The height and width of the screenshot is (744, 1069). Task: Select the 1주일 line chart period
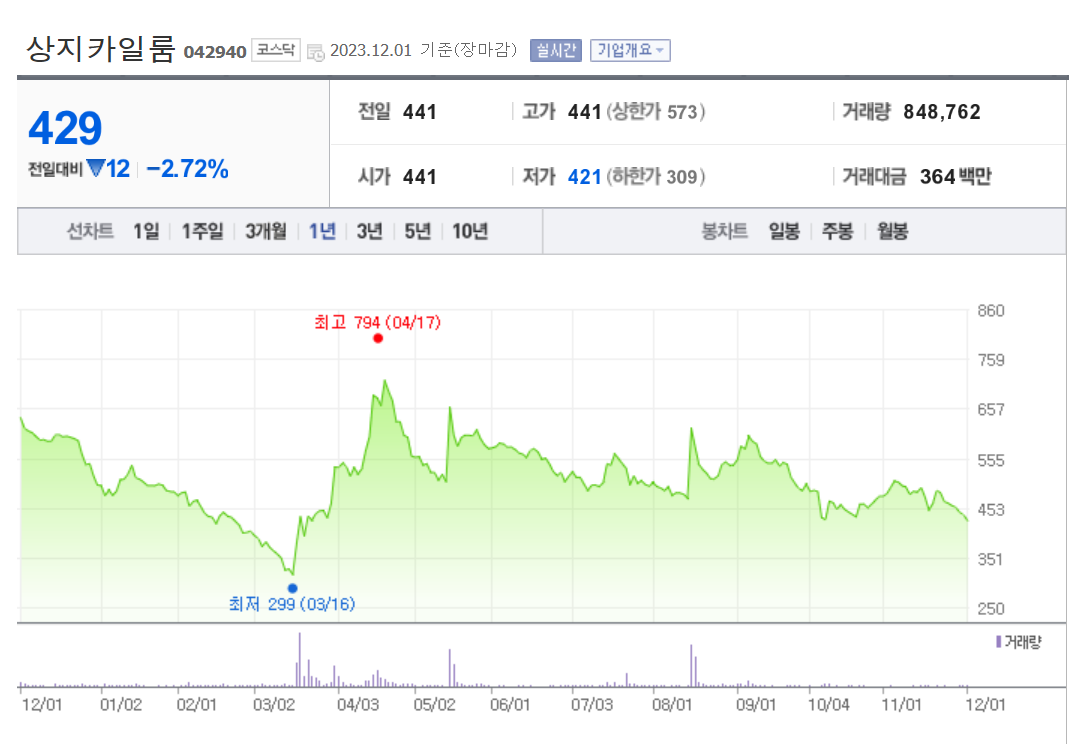[x=202, y=231]
